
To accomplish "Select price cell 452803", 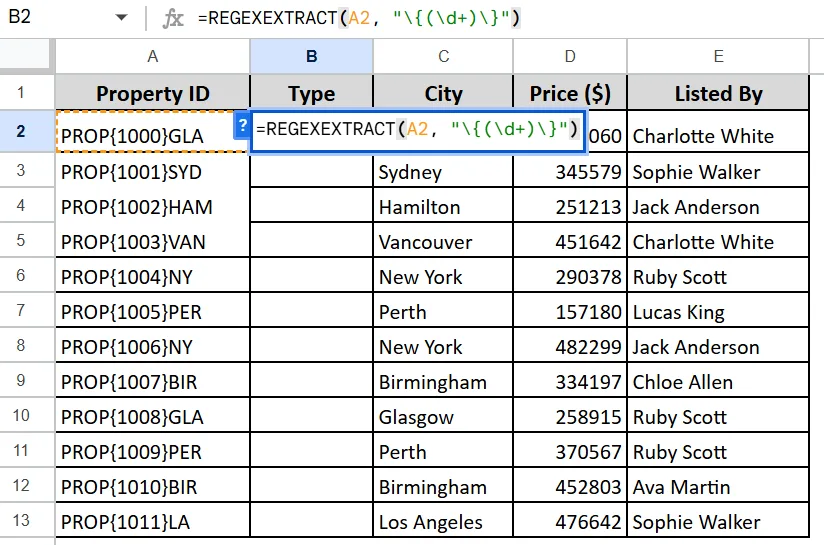I will (570, 486).
